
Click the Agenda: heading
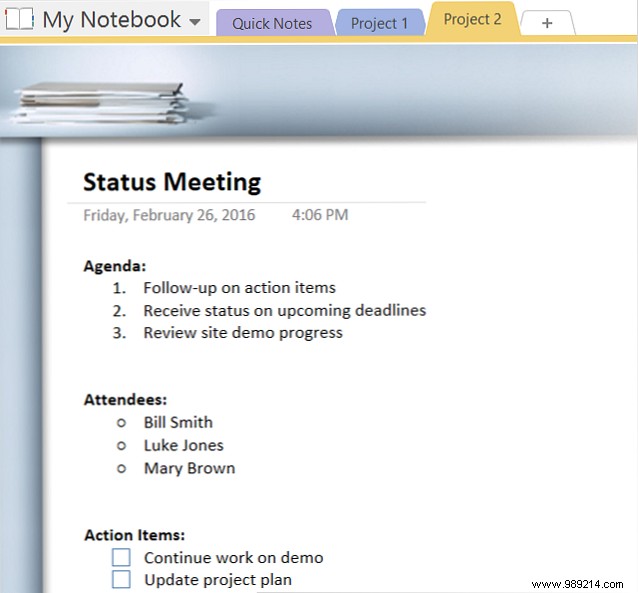tap(115, 266)
